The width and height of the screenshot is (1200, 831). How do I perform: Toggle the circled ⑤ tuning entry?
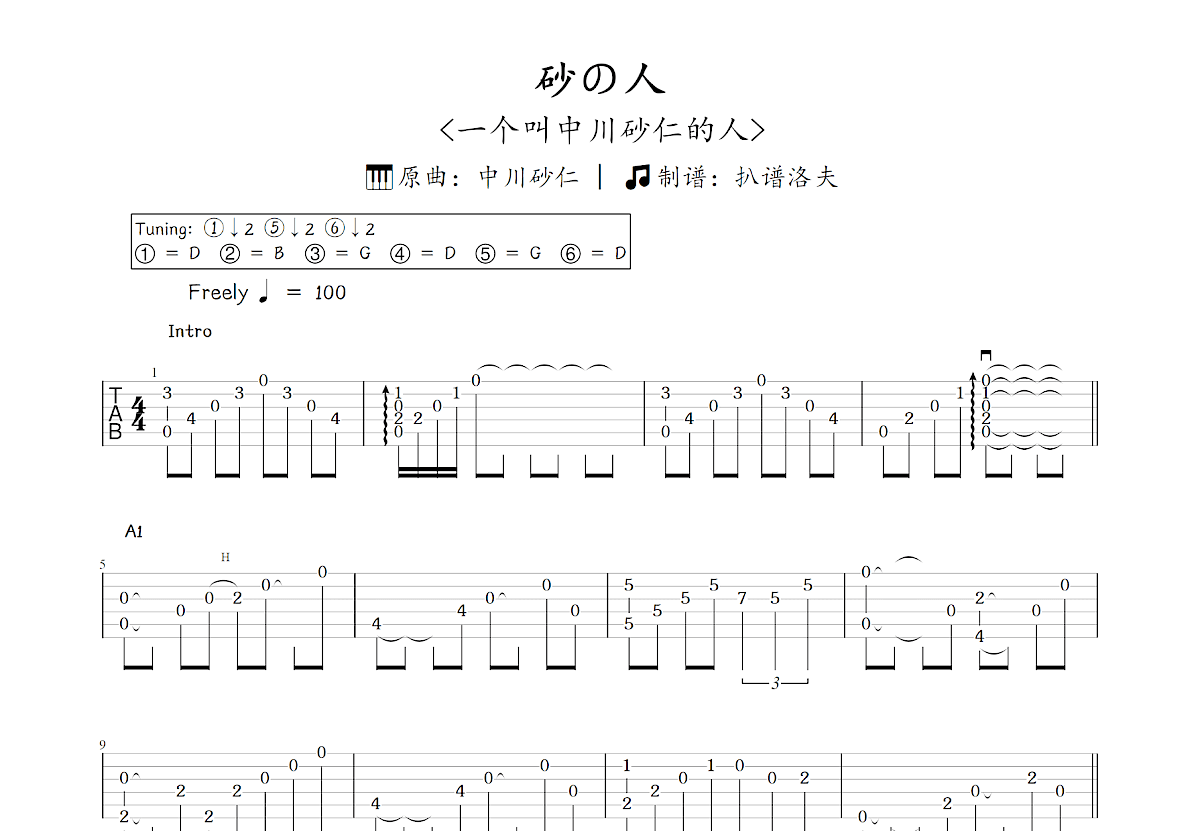[x=485, y=252]
